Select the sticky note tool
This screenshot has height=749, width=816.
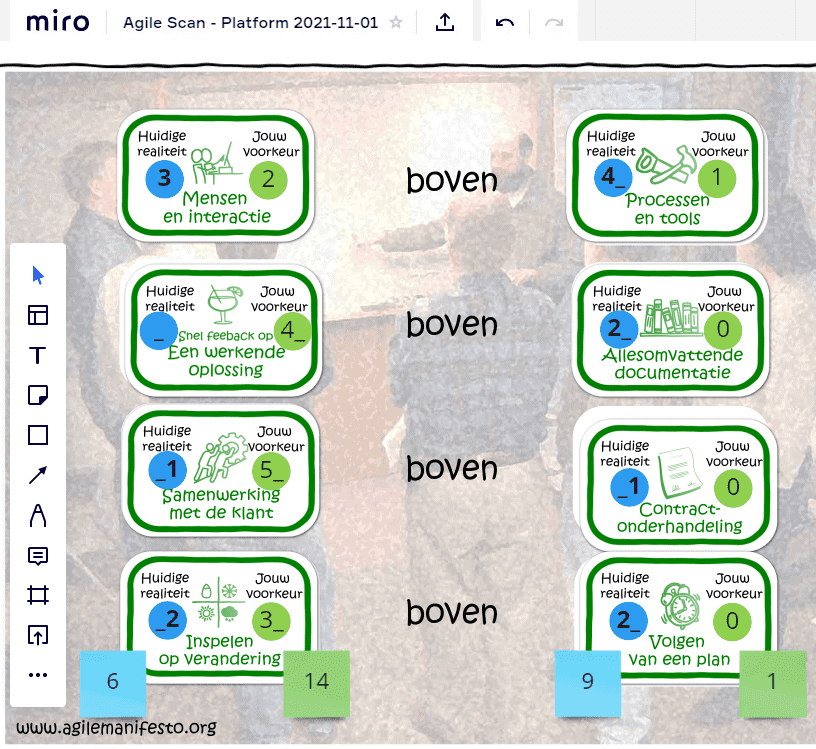[x=37, y=395]
